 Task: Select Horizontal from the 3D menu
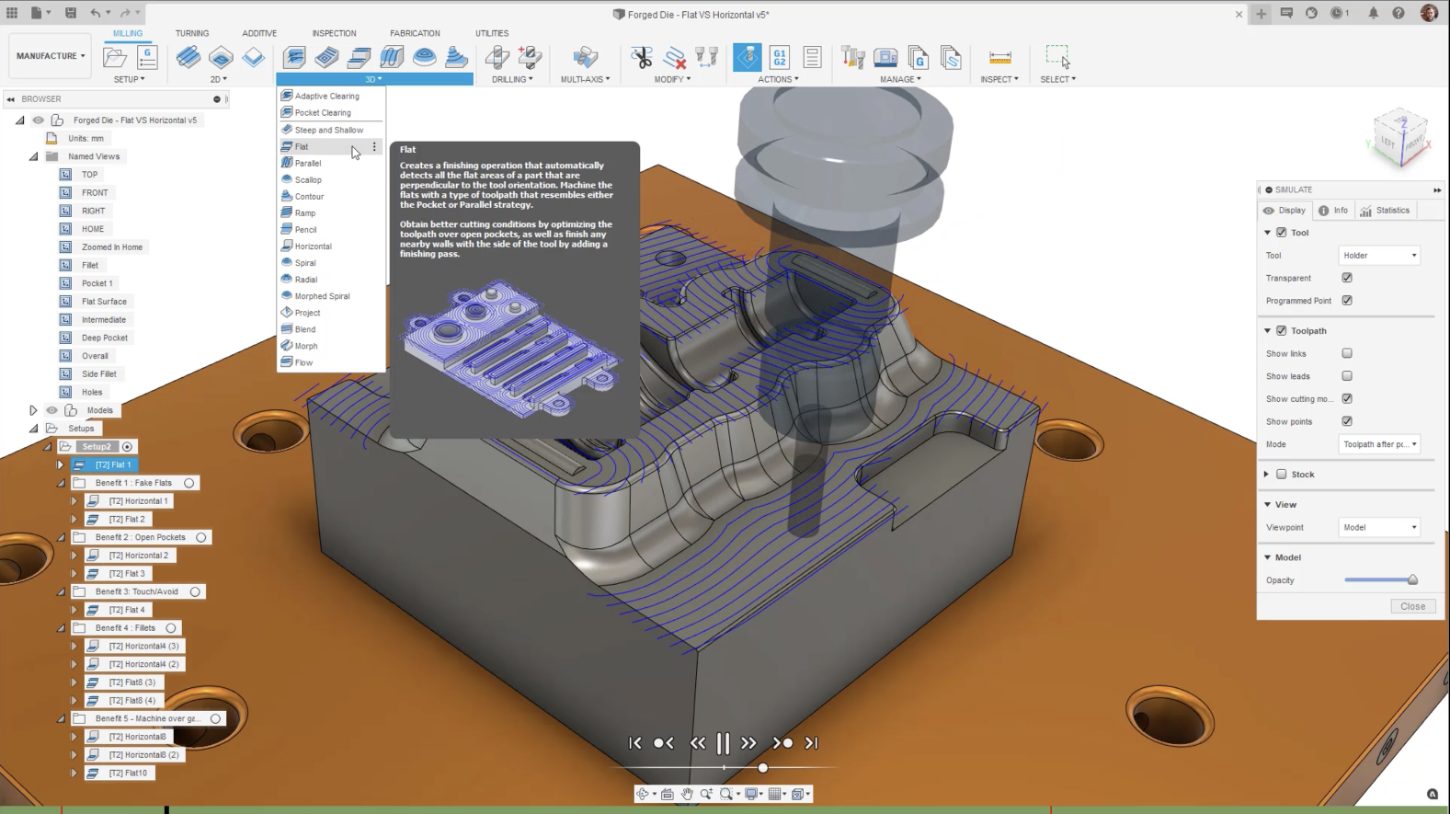[313, 246]
